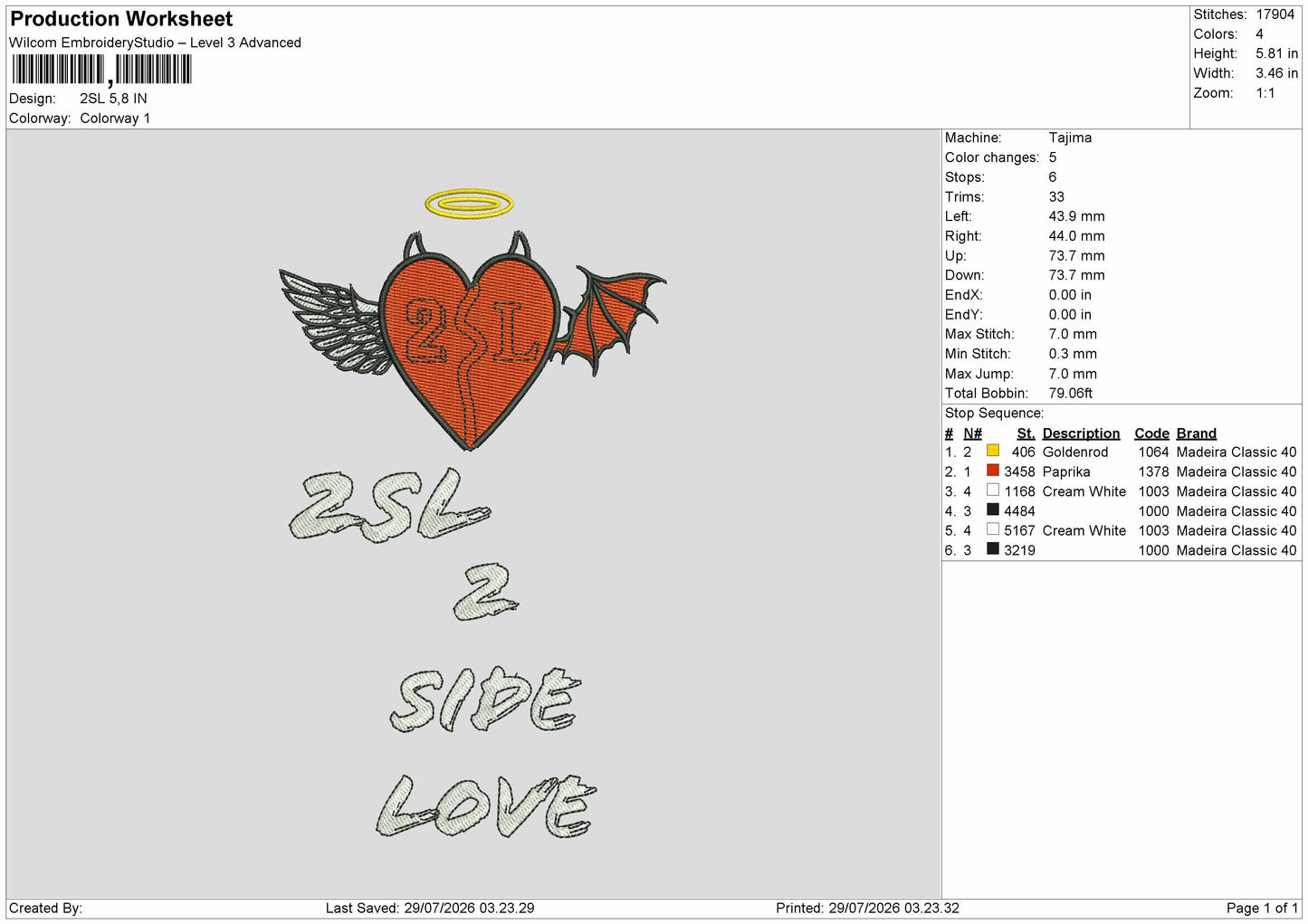Viewport: 1308px width, 924px height.
Task: Click thread code '1064'
Action: (1153, 452)
